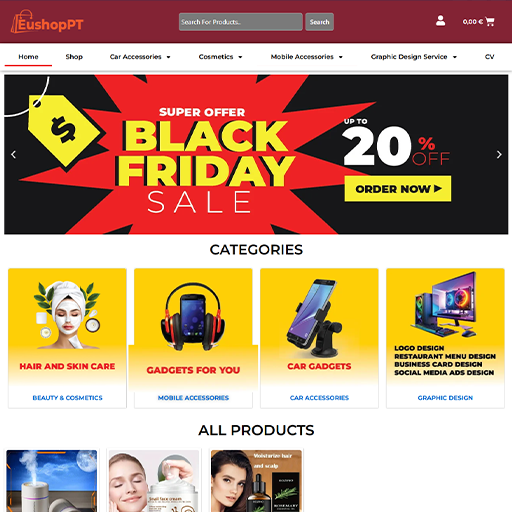512x512 pixels.
Task: Open the CV menu item
Action: 489,57
